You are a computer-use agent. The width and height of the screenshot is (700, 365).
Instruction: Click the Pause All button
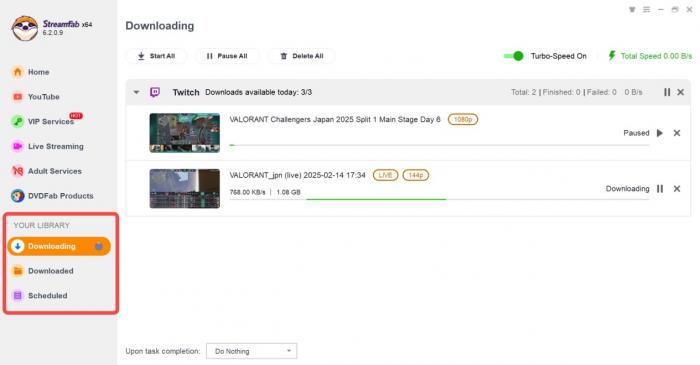click(227, 56)
